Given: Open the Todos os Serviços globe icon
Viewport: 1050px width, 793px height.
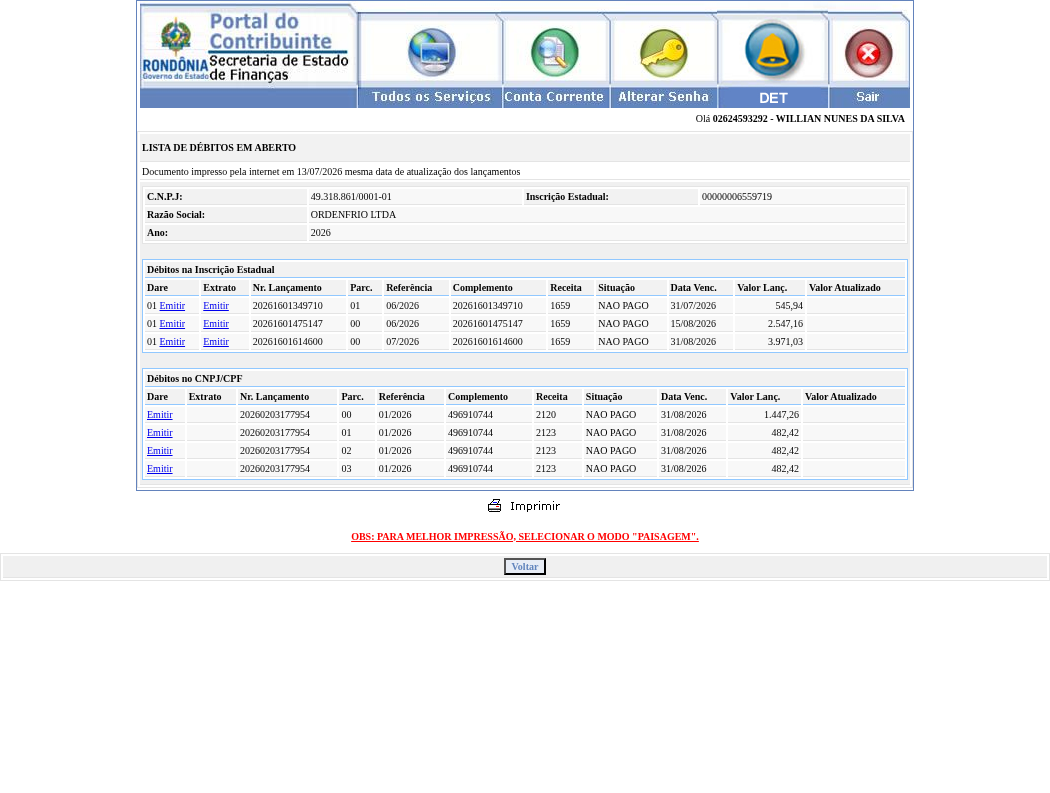Looking at the screenshot, I should click(432, 52).
